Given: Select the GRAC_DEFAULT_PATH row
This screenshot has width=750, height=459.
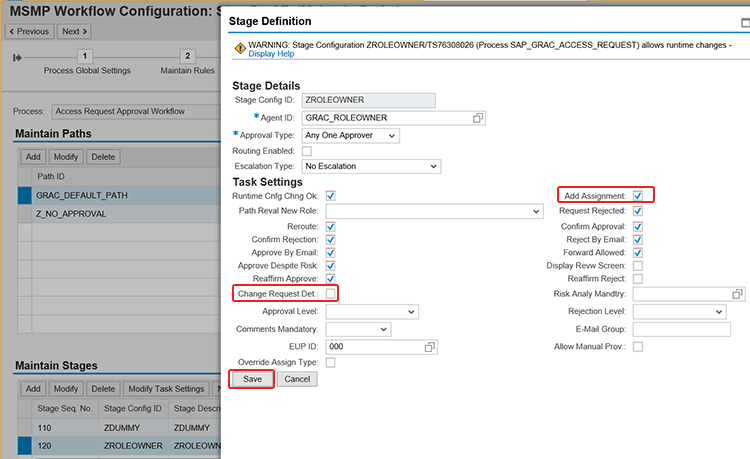Looking at the screenshot, I should point(80,195).
